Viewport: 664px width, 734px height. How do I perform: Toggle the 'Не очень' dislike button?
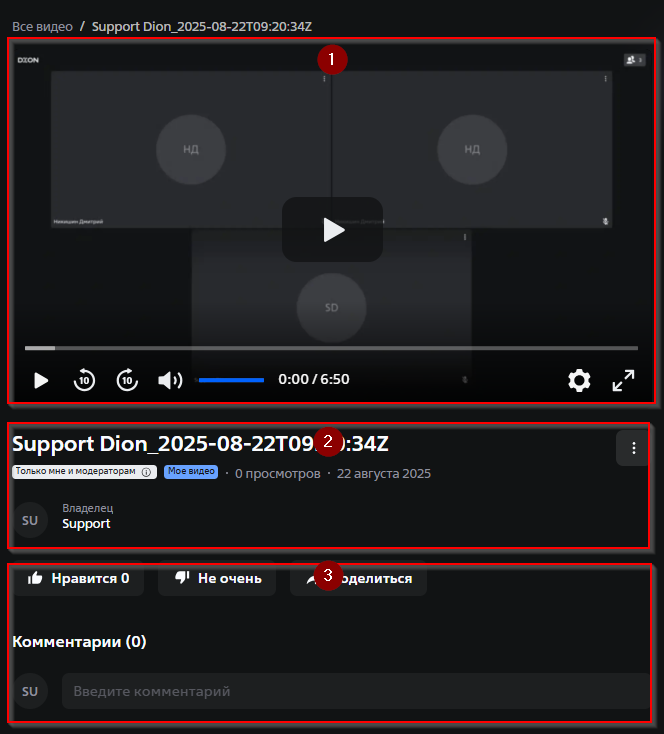click(217, 578)
